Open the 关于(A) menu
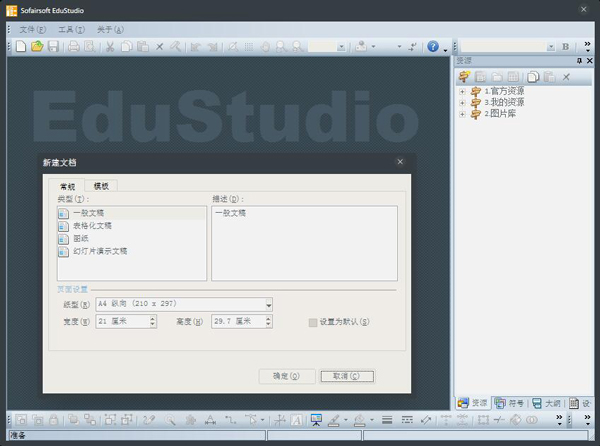This screenshot has height=446, width=600. [x=110, y=29]
